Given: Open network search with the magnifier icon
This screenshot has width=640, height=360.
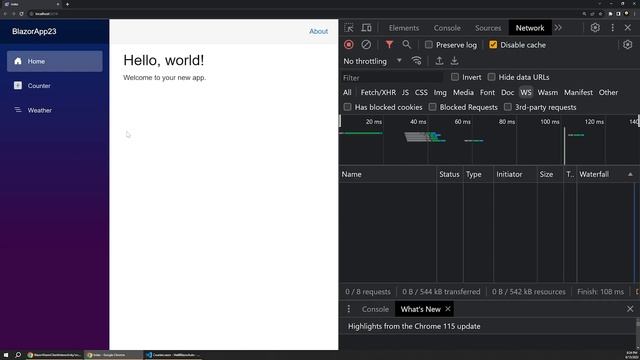Looking at the screenshot, I should [407, 44].
